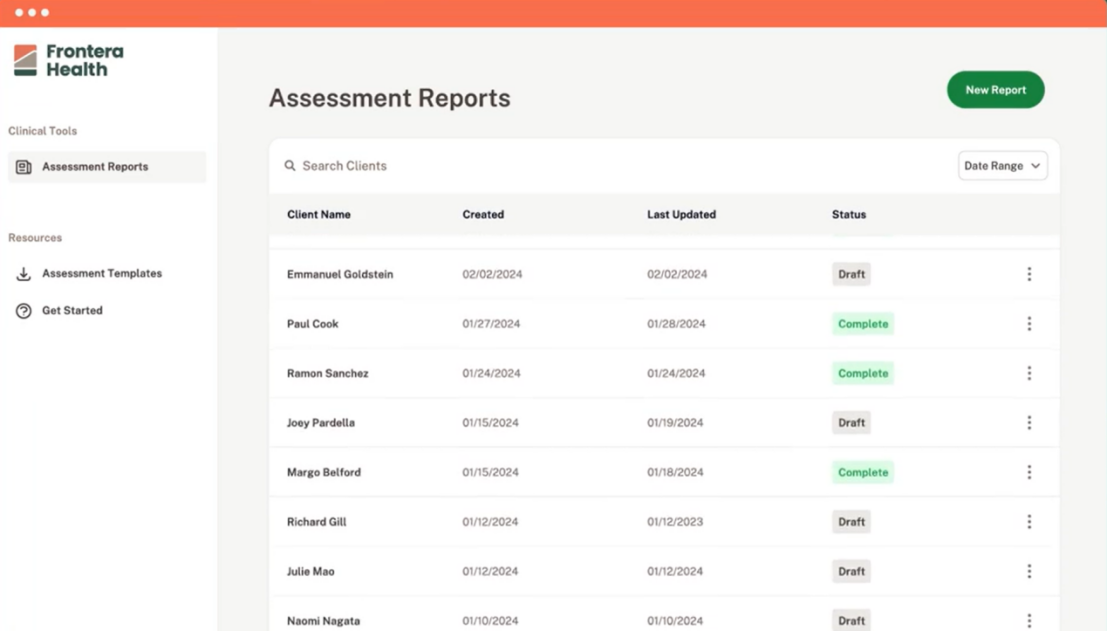Open actions dropdown for Richard Gill
Viewport: 1108px width, 631px height.
[x=1029, y=522]
